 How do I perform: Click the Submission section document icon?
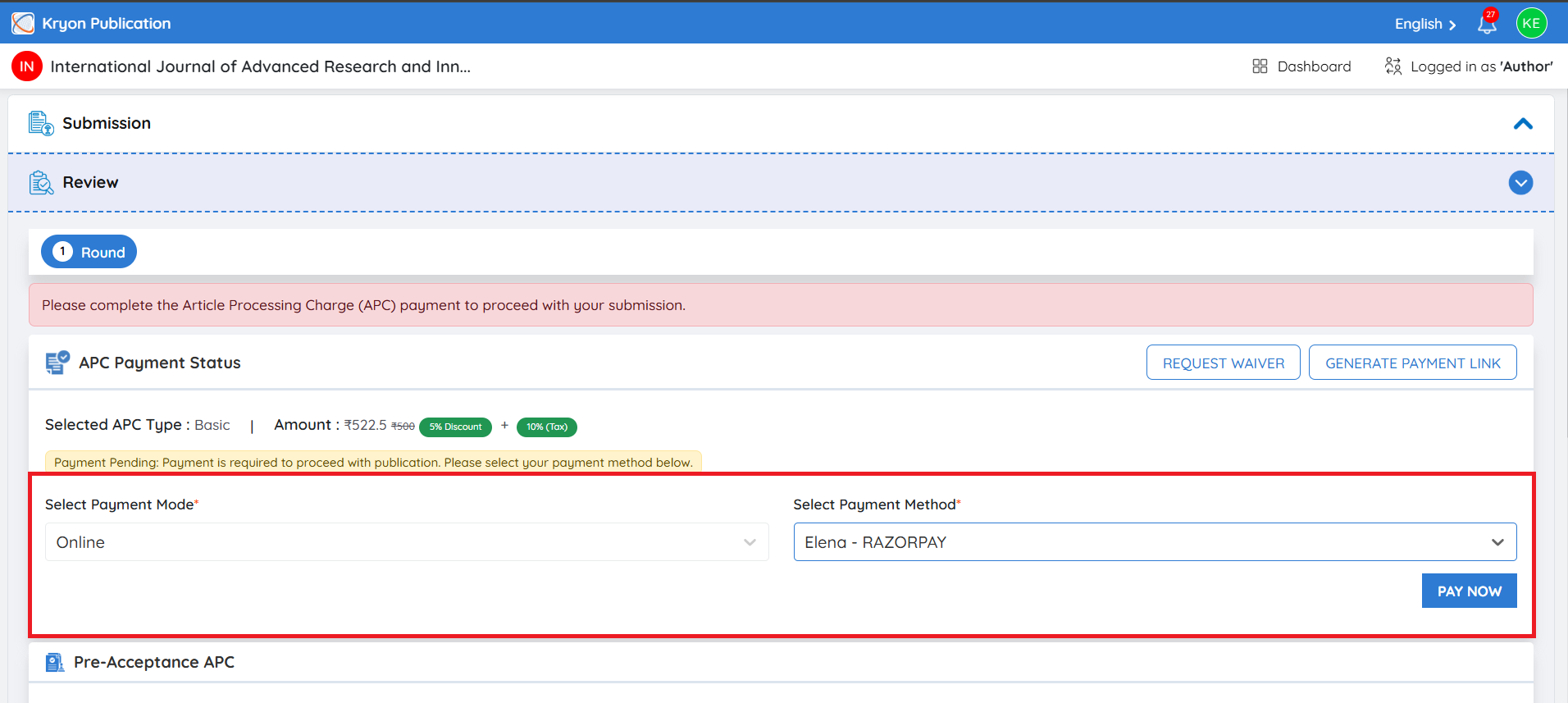(x=41, y=123)
